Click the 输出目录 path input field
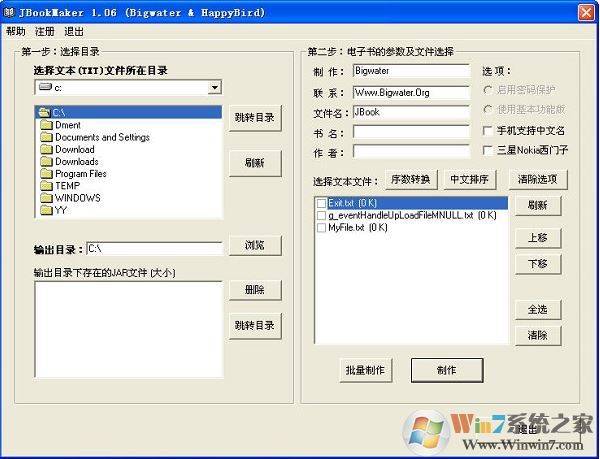The height and width of the screenshot is (459, 600). pos(155,249)
